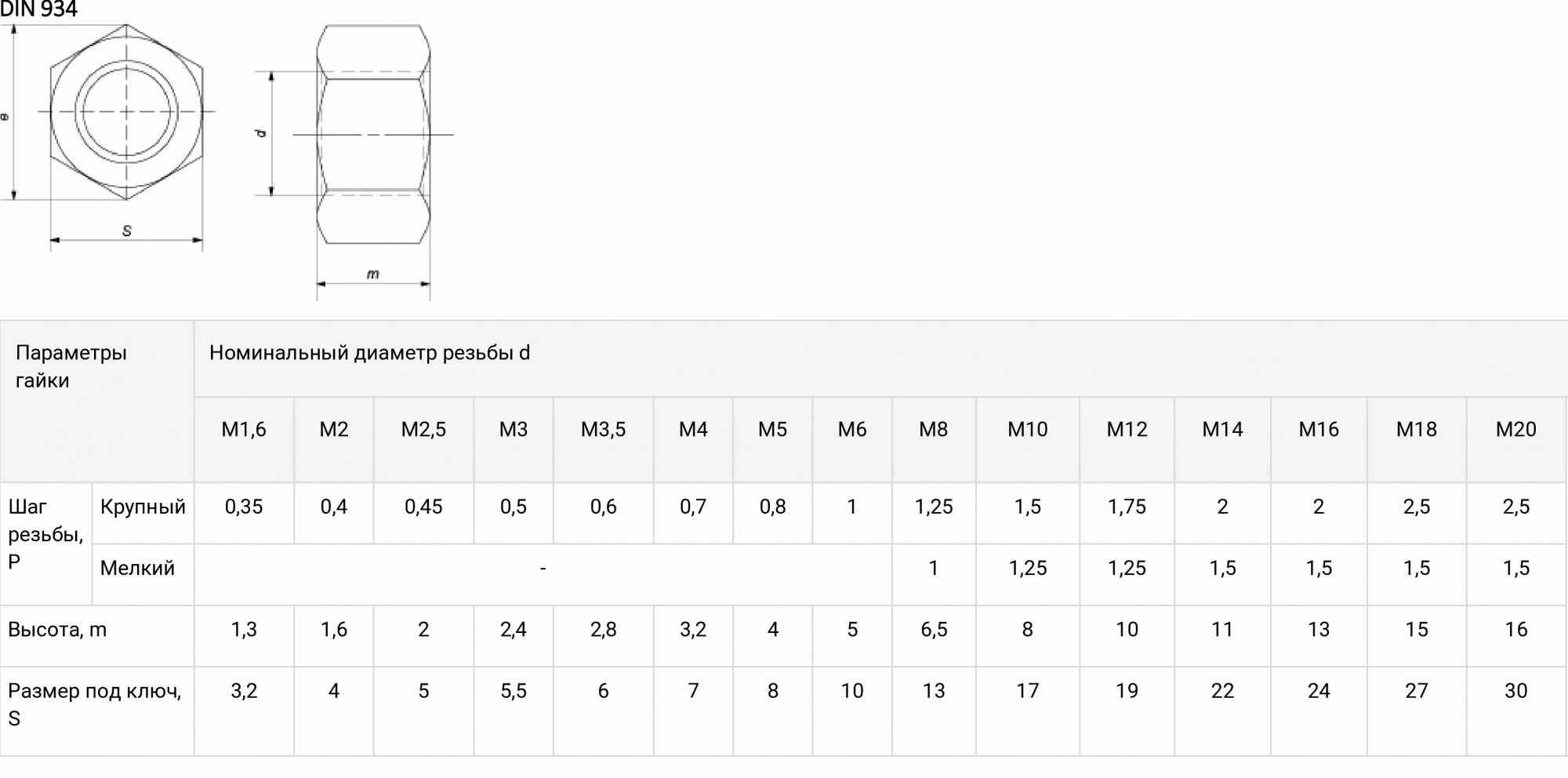Click the DIN 934 title text
Viewport: 1568px width, 778px height.
tap(39, 9)
